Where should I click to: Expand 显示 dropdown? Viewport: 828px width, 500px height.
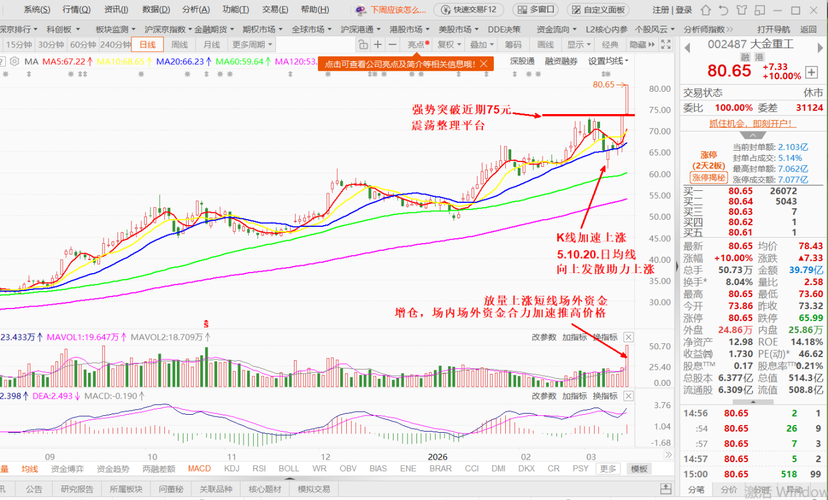[579, 45]
